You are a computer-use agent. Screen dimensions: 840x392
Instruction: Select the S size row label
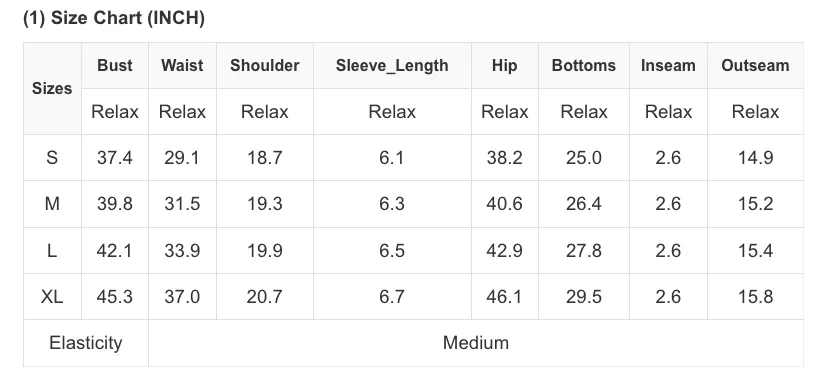pos(52,158)
